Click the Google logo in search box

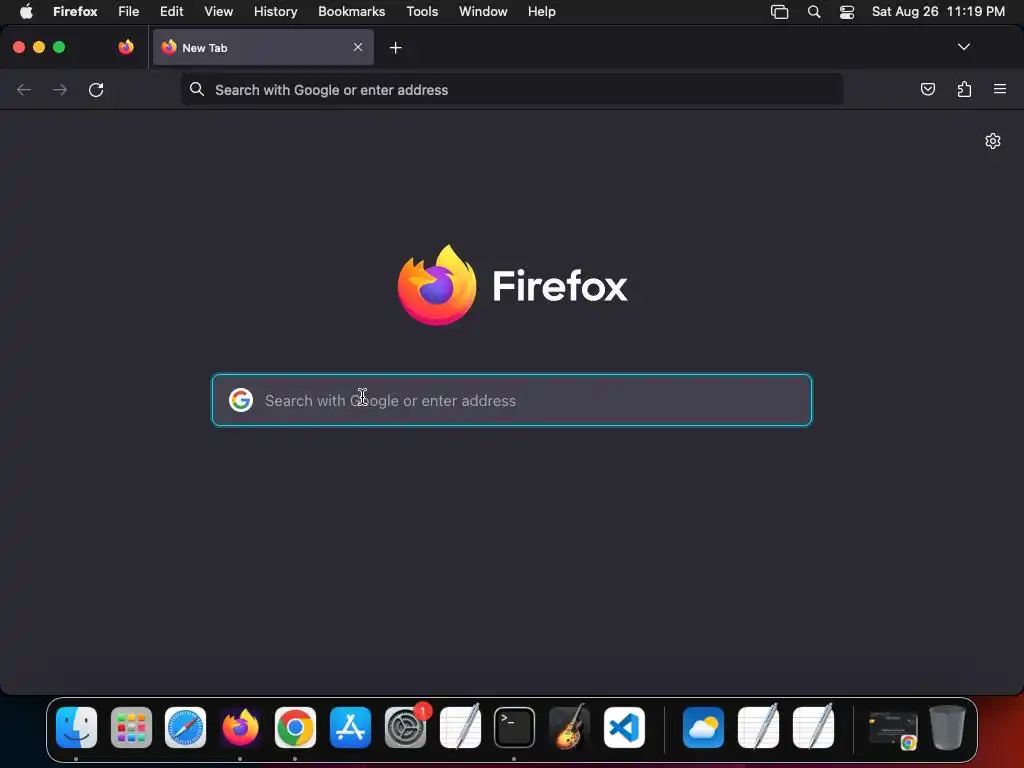[241, 400]
